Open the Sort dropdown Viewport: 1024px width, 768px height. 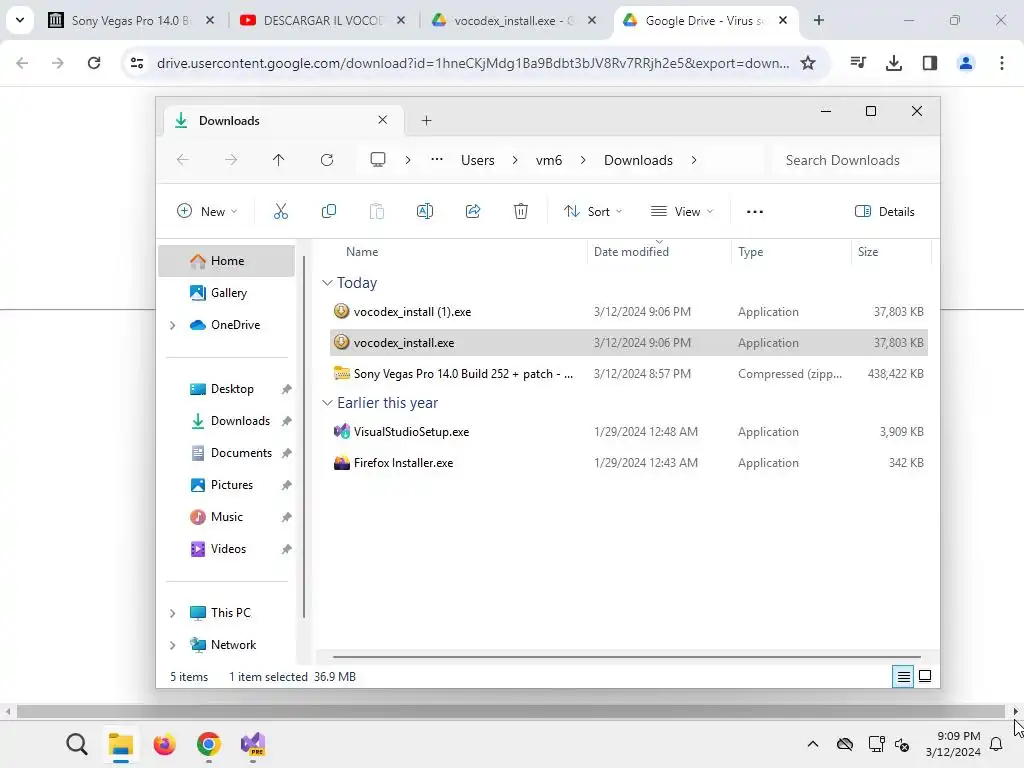click(593, 211)
